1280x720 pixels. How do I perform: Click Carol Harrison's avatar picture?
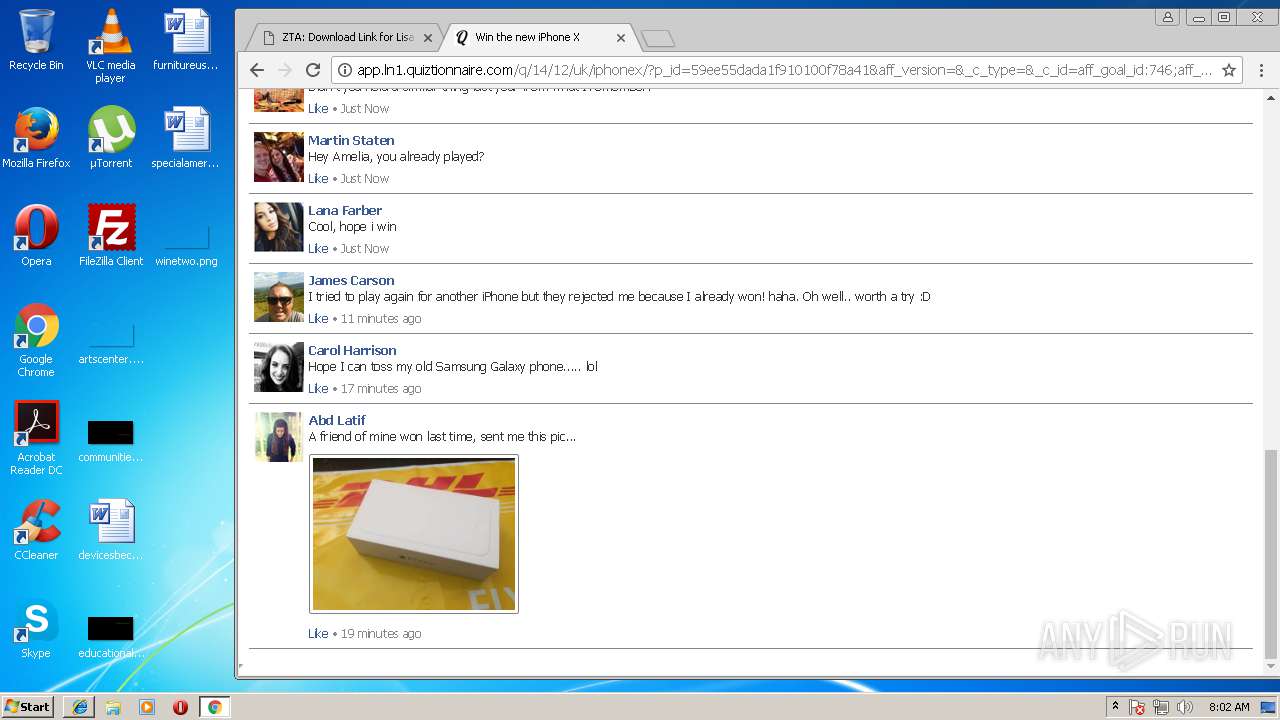pos(278,367)
